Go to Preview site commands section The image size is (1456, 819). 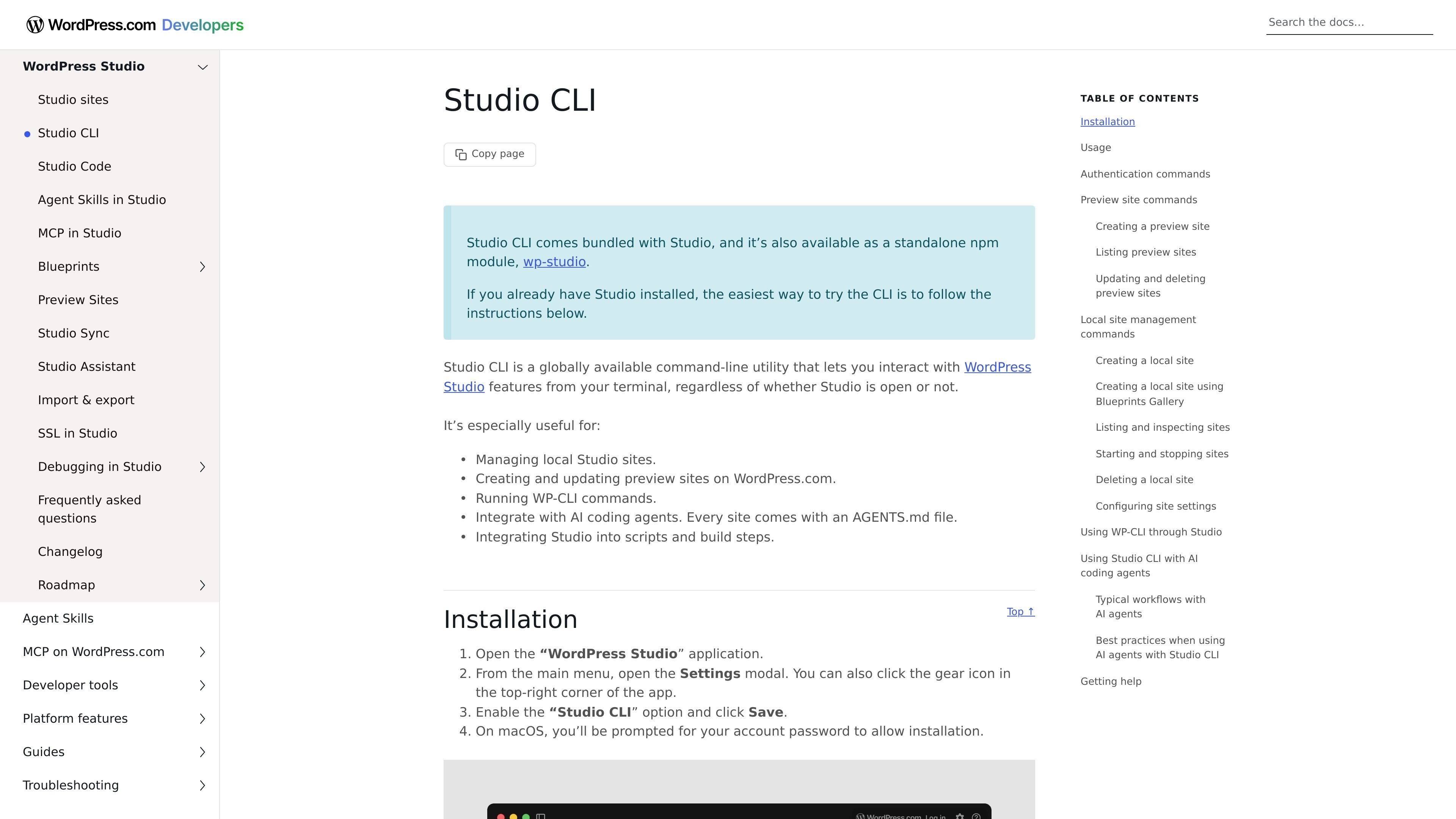1138,200
